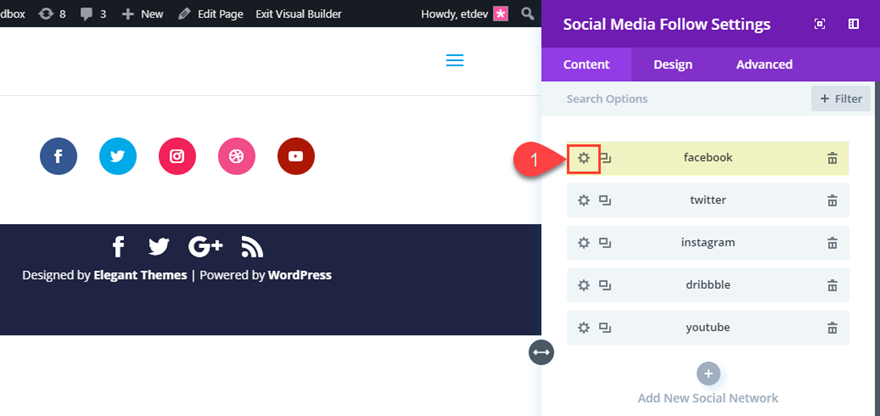Switch to the Advanced tab

pos(764,65)
